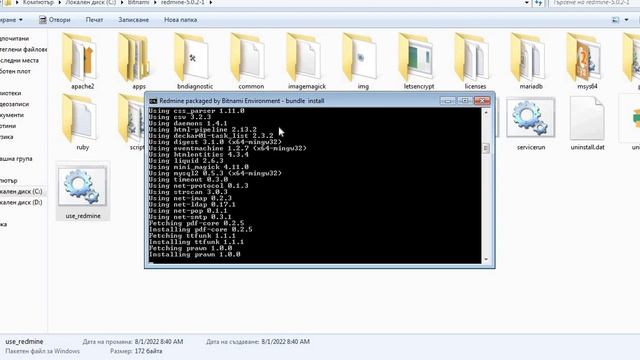Select the ruby folder
This screenshot has width=640, height=360.
click(82, 122)
